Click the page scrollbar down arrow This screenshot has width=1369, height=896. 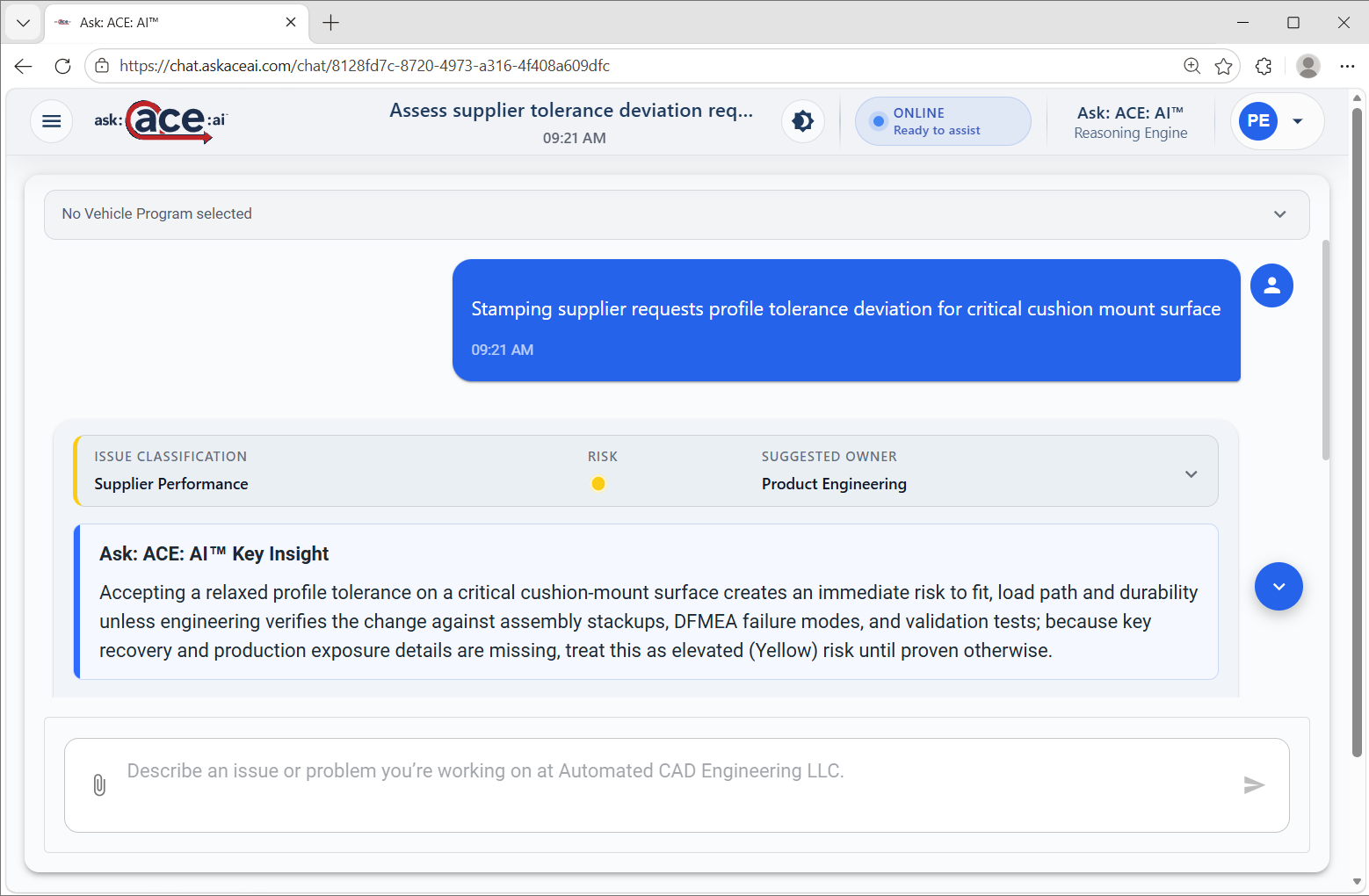pyautogui.click(x=1358, y=883)
